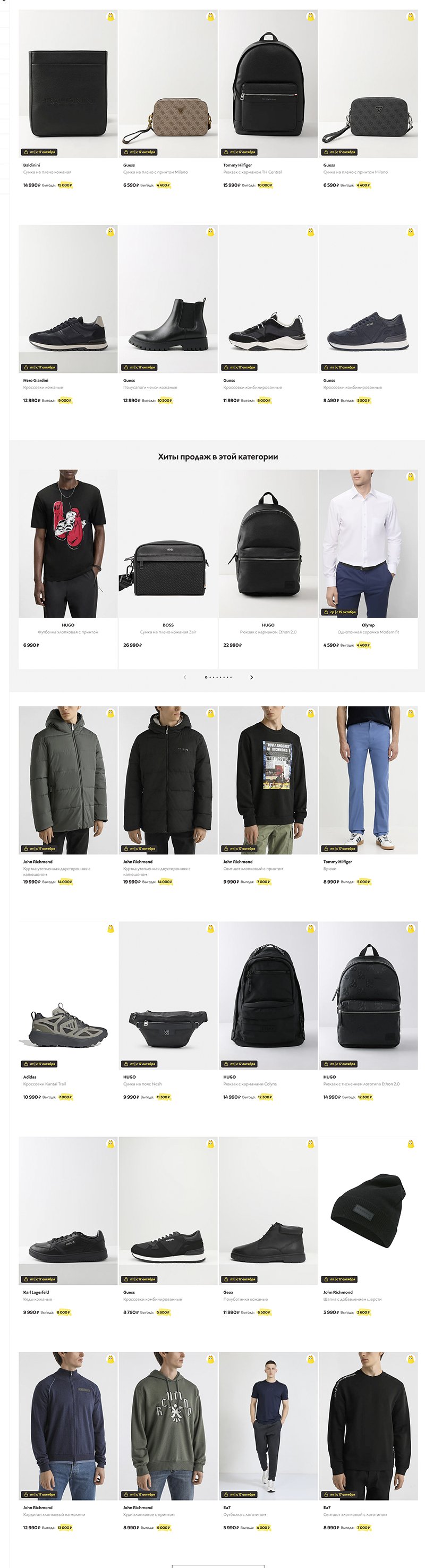
Task: Show next bestsellers with right carousel arrow
Action: click(x=251, y=677)
